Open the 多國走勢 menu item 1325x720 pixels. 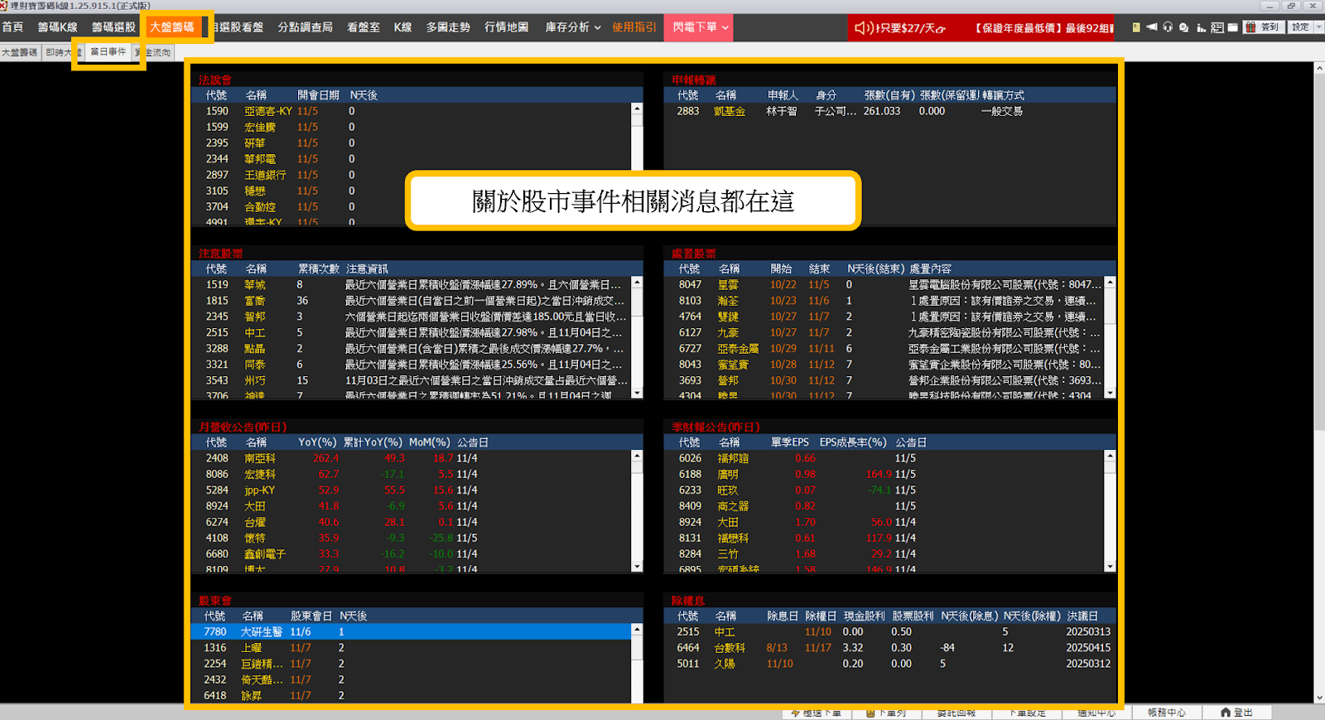tap(448, 27)
